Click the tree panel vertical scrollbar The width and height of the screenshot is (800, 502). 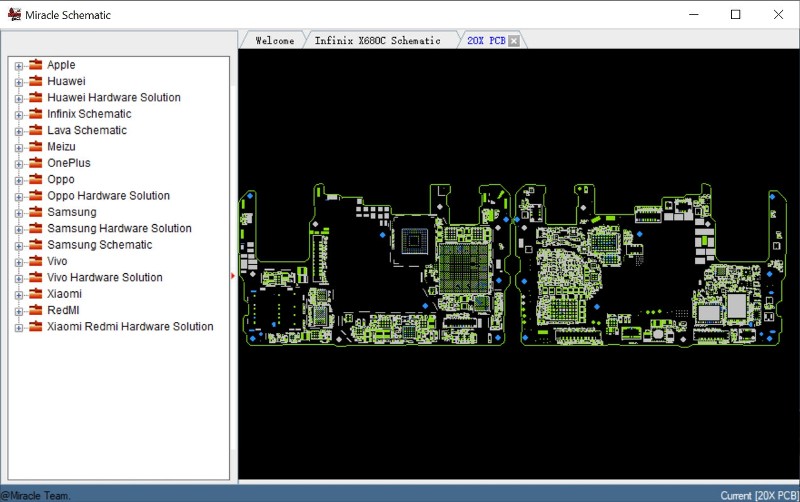[234, 268]
